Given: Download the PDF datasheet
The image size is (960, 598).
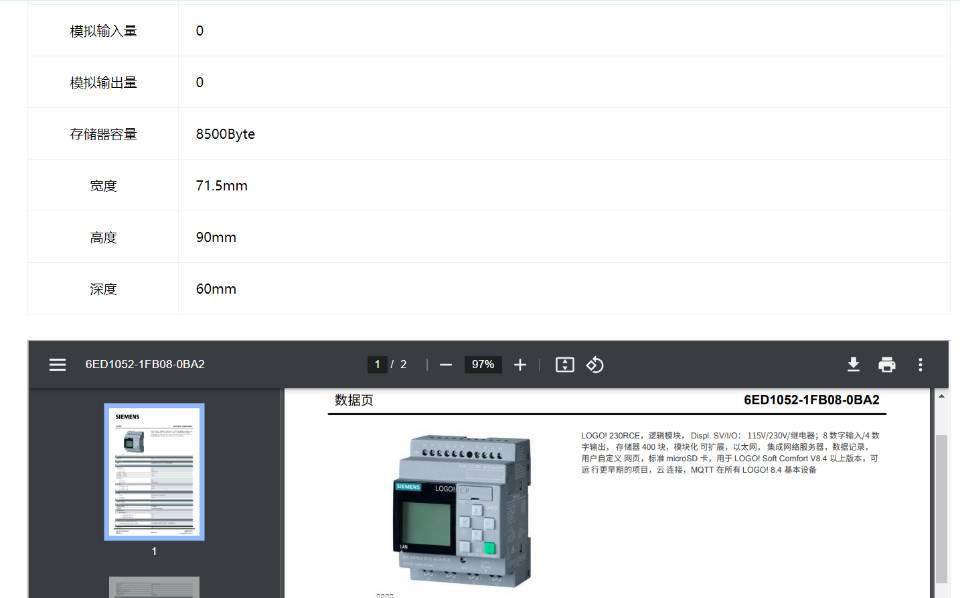Looking at the screenshot, I should click(x=853, y=365).
